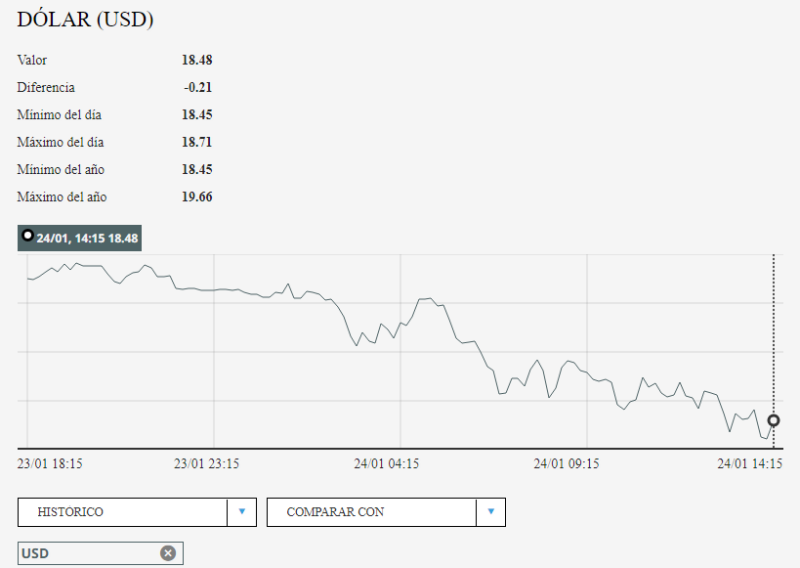Click the Máximo del día value 18.71

click(197, 142)
